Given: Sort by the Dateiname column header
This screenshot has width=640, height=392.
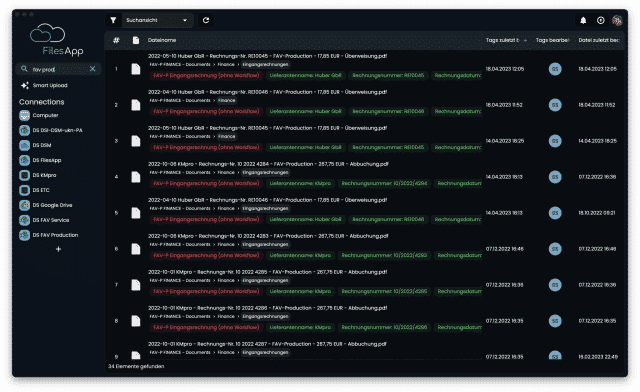Looking at the screenshot, I should pyautogui.click(x=162, y=40).
